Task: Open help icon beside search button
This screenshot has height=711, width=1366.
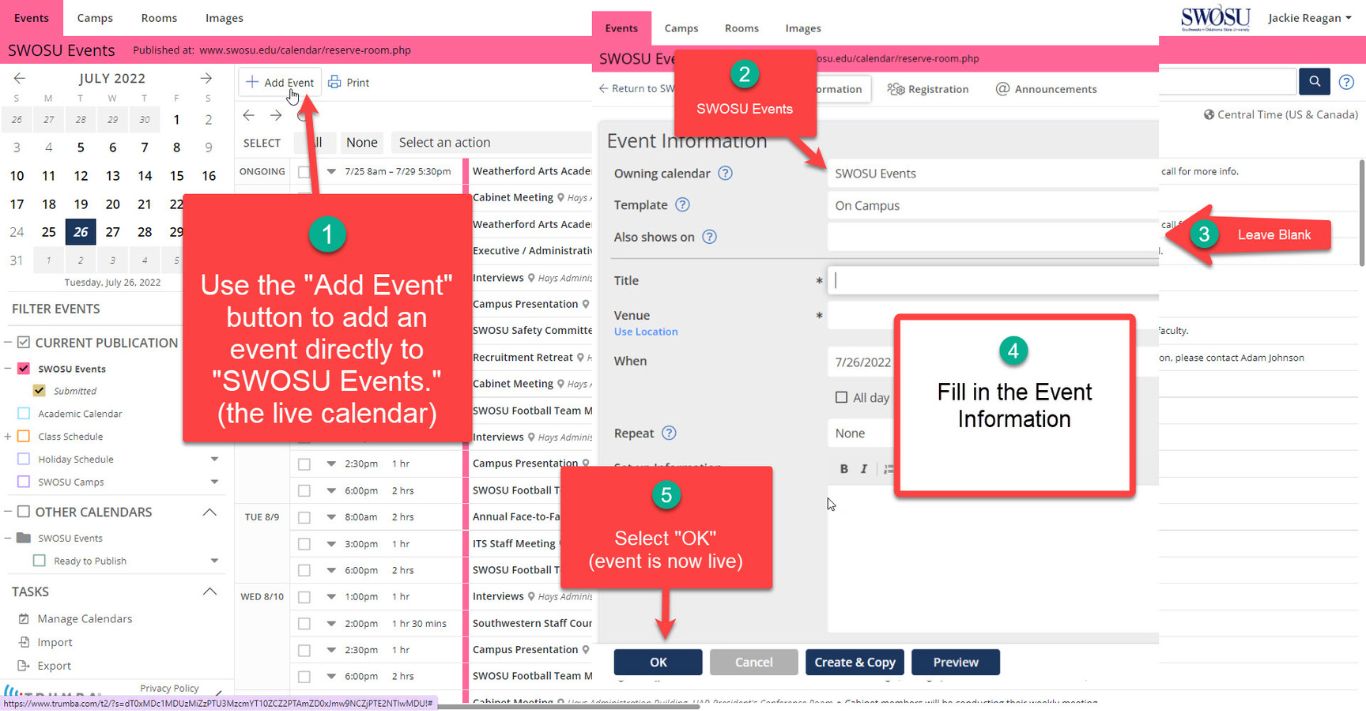Action: pyautogui.click(x=1346, y=82)
